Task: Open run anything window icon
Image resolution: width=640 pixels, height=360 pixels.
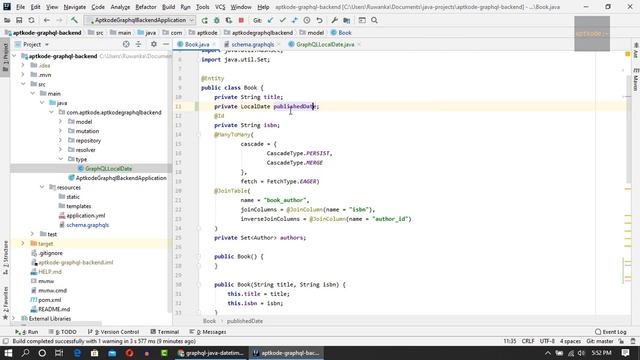Action: point(362,20)
